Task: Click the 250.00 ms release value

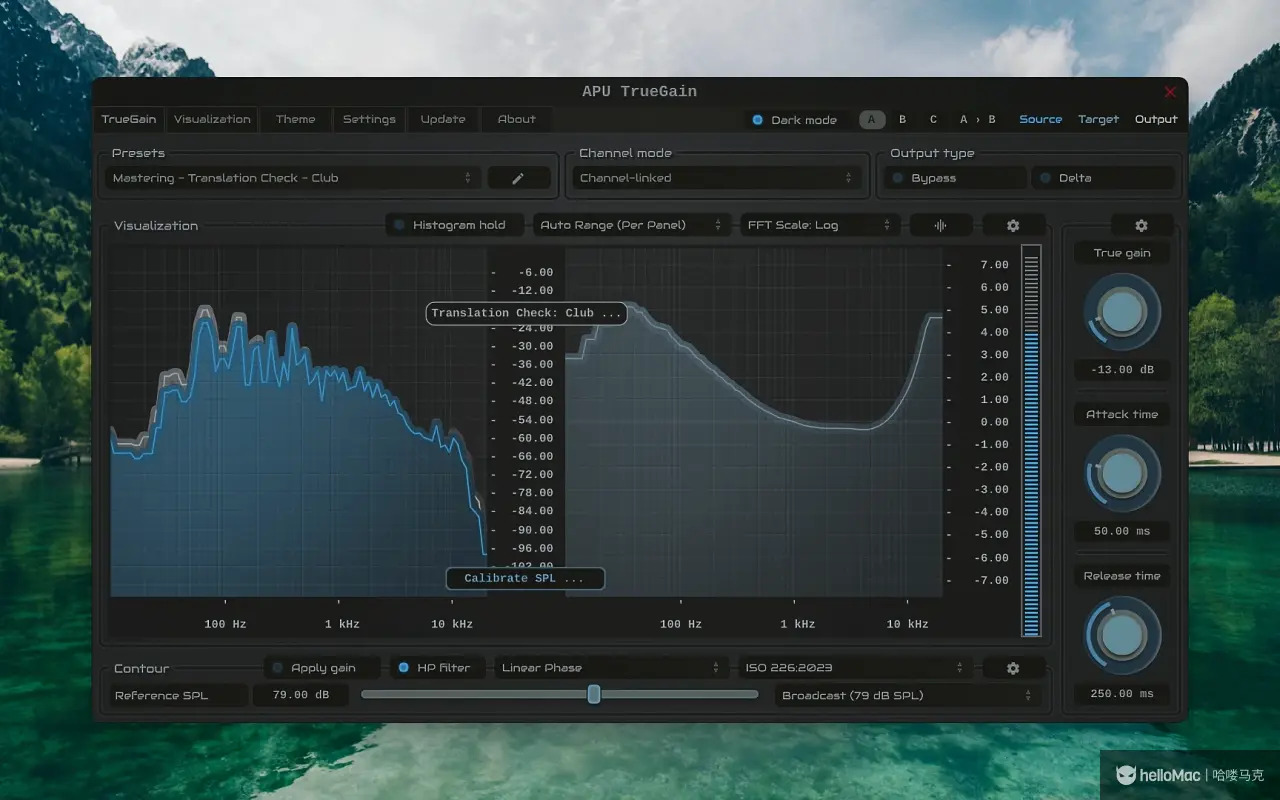Action: click(1122, 694)
